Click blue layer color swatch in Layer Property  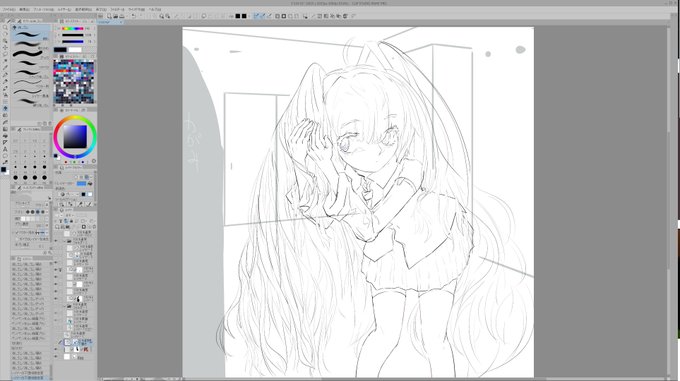coord(81,184)
